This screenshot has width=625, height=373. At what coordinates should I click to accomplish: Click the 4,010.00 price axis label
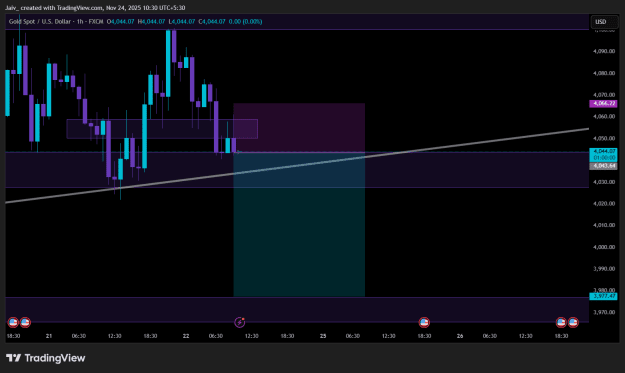(x=604, y=225)
